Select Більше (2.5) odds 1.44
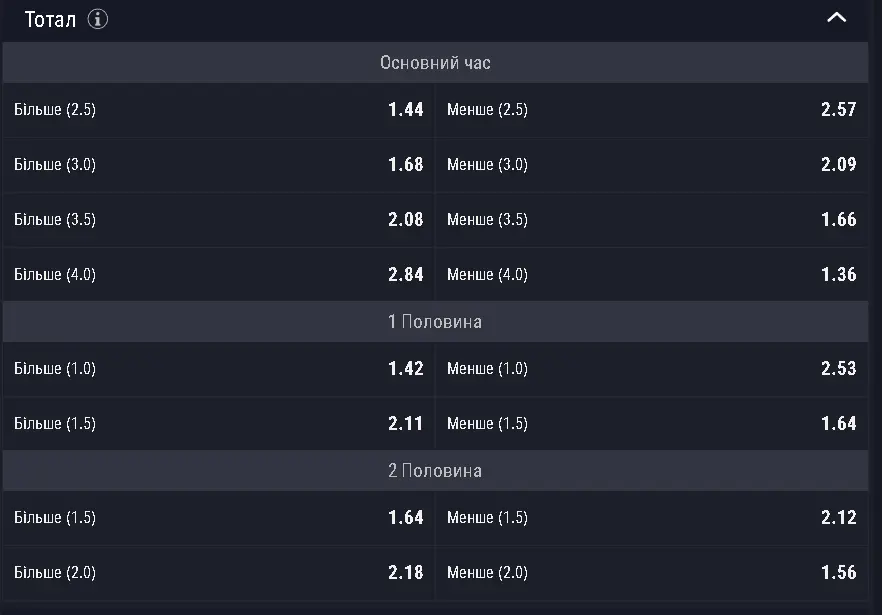This screenshot has height=615, width=882. [x=218, y=110]
